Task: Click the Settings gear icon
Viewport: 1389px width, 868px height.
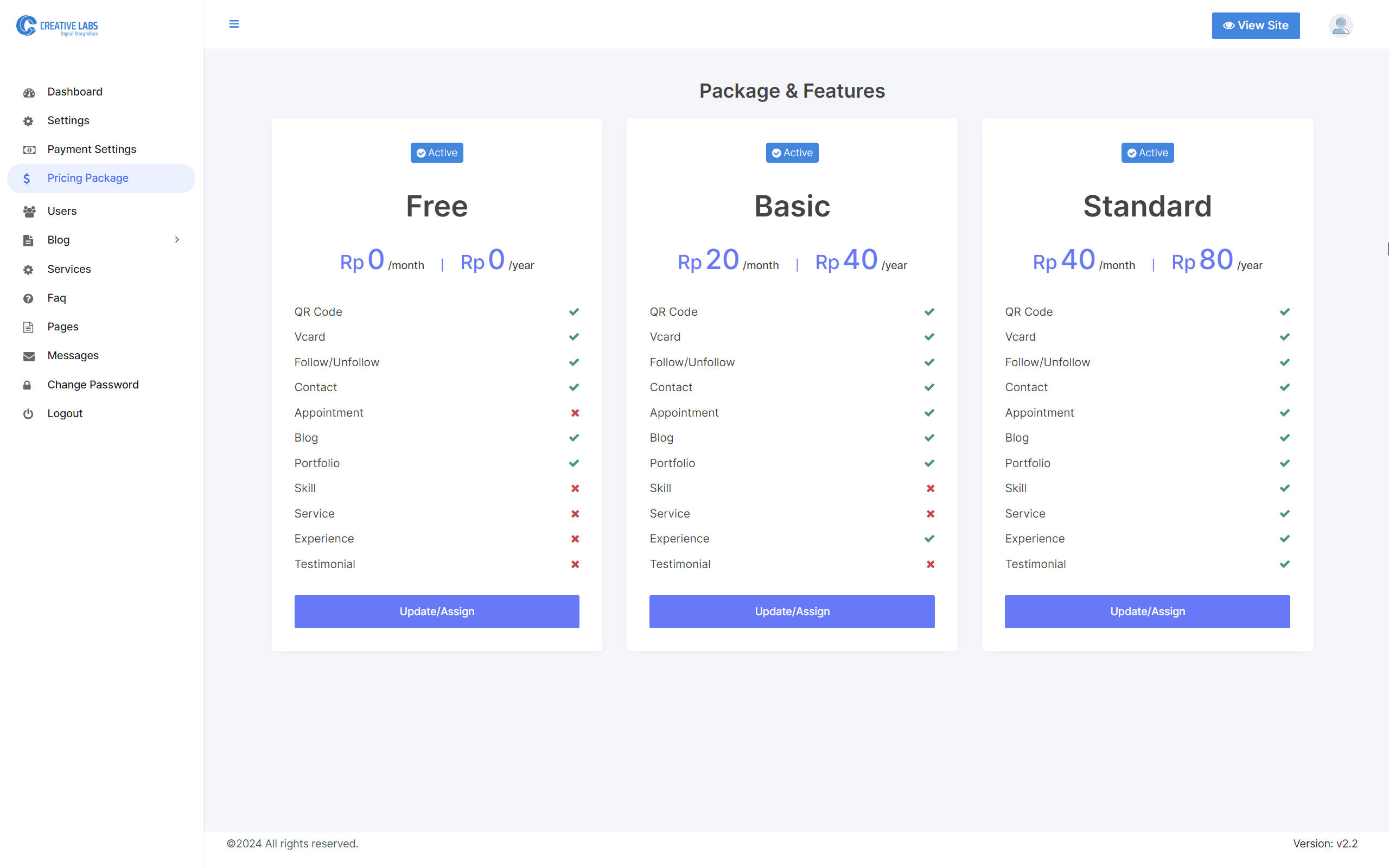Action: coord(29,120)
